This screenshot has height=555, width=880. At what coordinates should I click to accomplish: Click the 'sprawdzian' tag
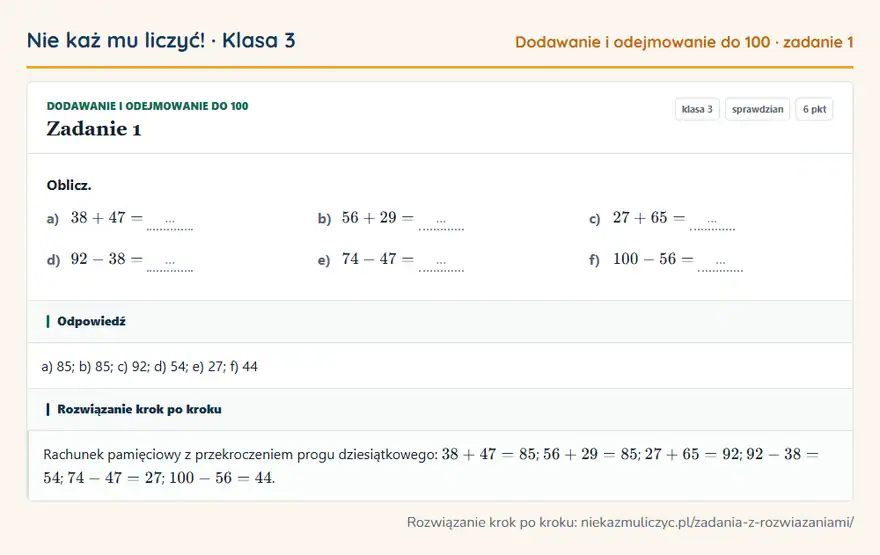(757, 109)
